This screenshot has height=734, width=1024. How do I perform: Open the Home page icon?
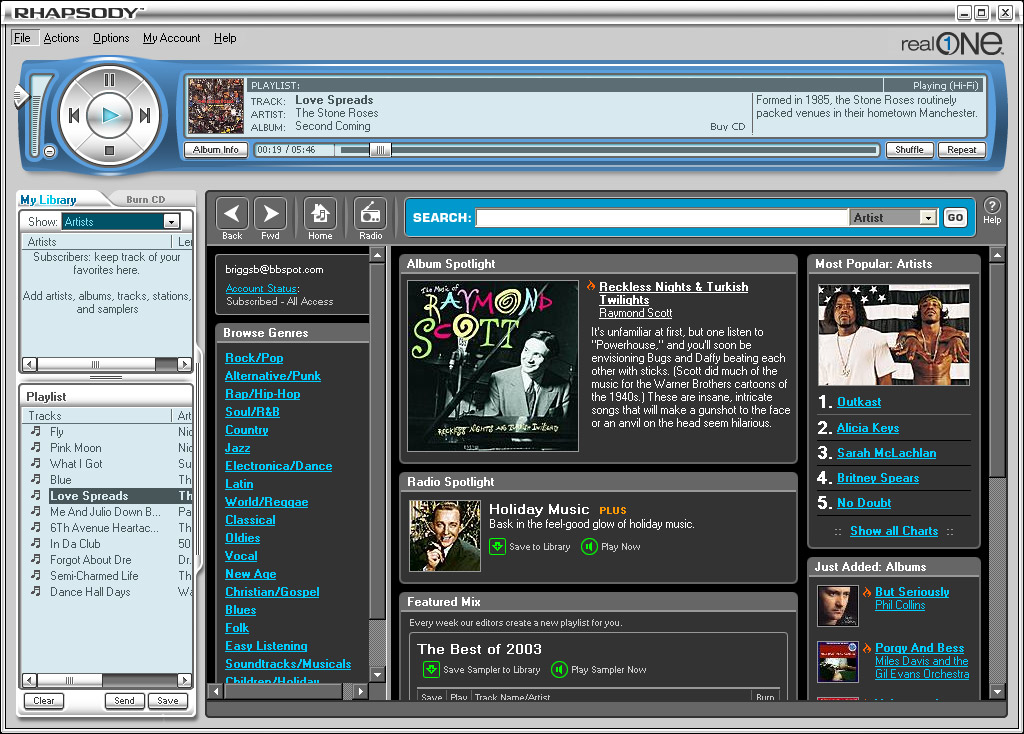pyautogui.click(x=320, y=214)
